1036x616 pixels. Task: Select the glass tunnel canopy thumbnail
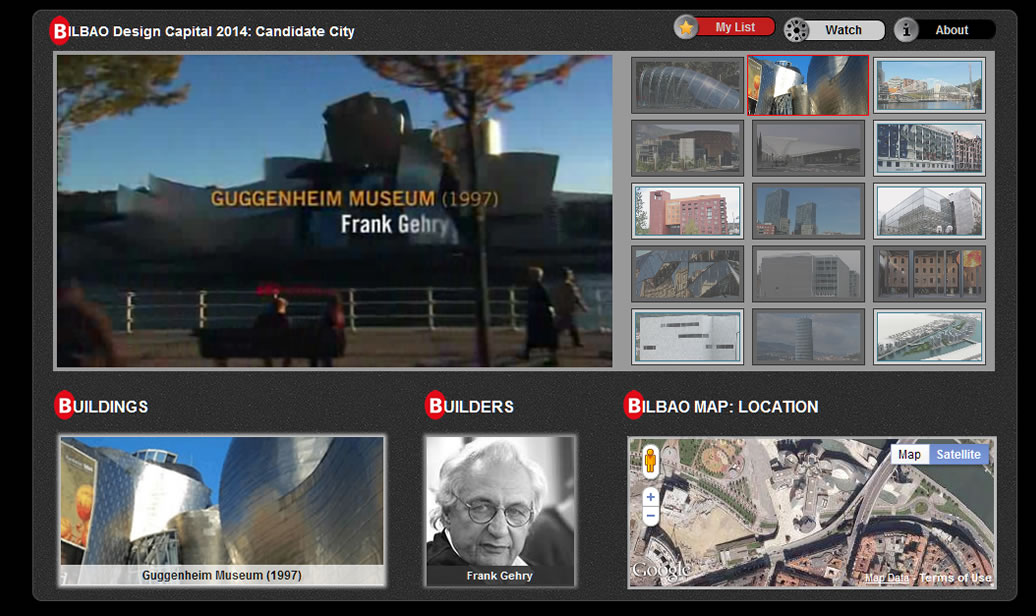tap(687, 85)
